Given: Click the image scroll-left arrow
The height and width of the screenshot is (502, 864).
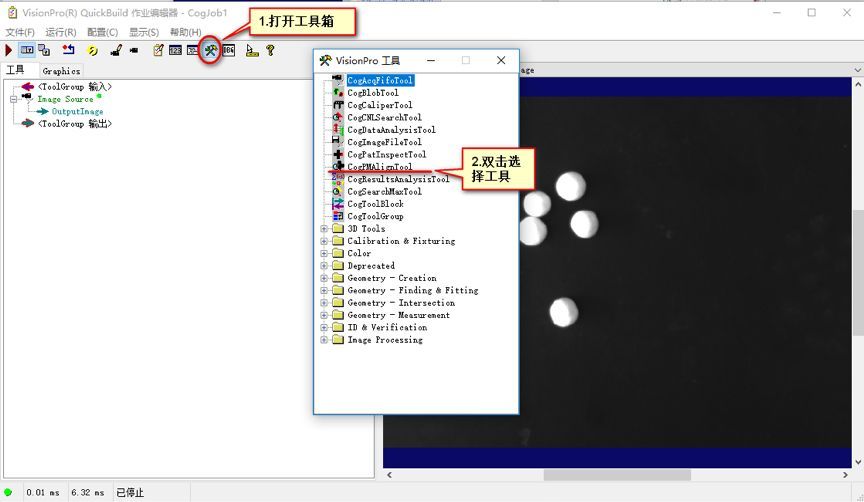Looking at the screenshot, I should pos(389,474).
